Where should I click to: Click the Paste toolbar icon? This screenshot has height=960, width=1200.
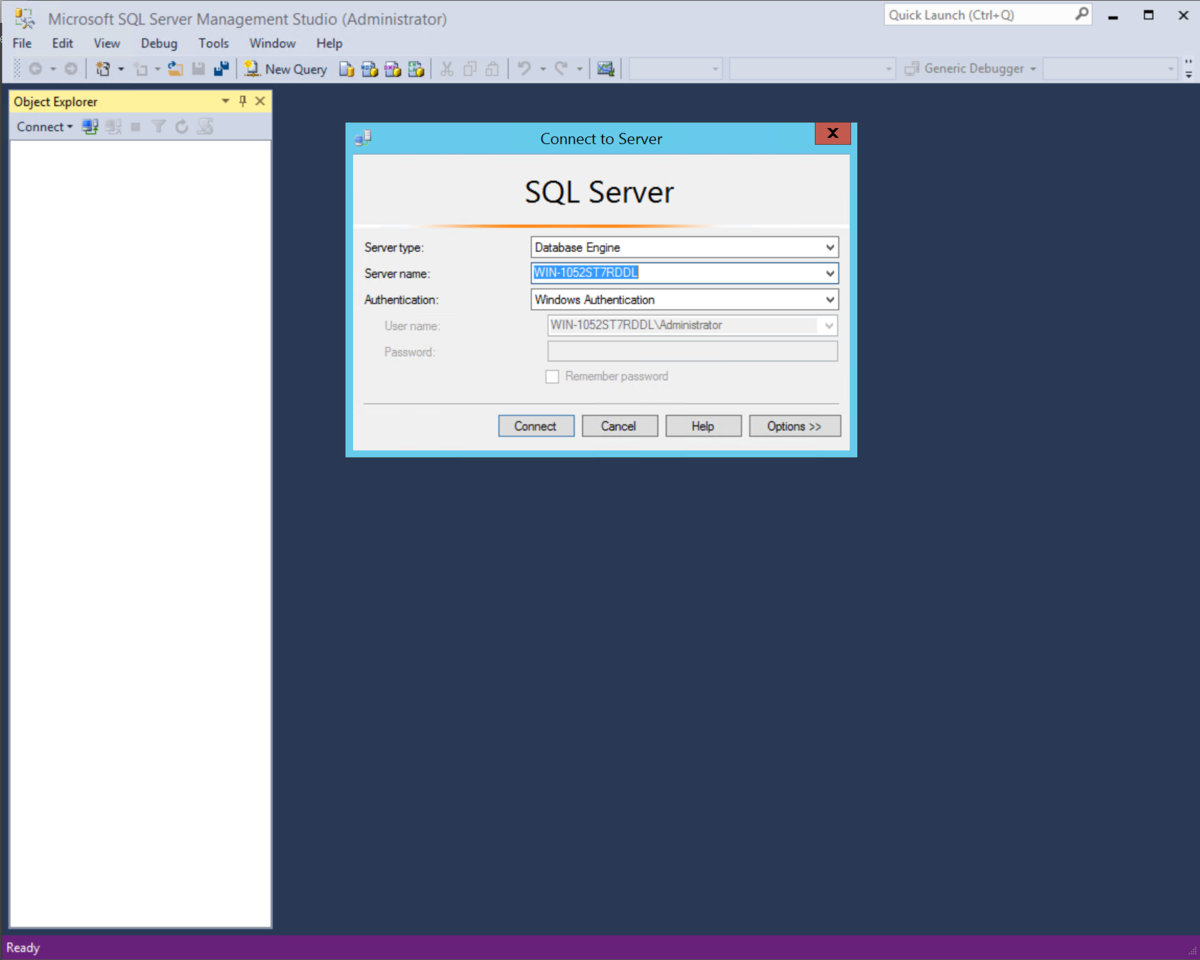click(x=492, y=69)
